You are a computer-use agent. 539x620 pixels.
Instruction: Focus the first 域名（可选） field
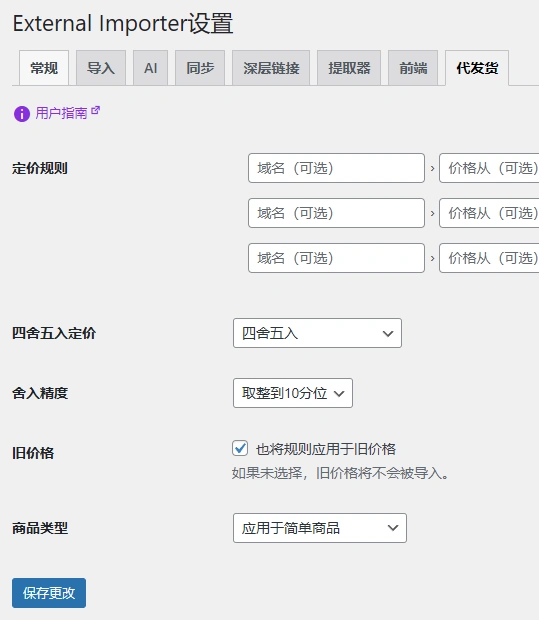coord(337,168)
